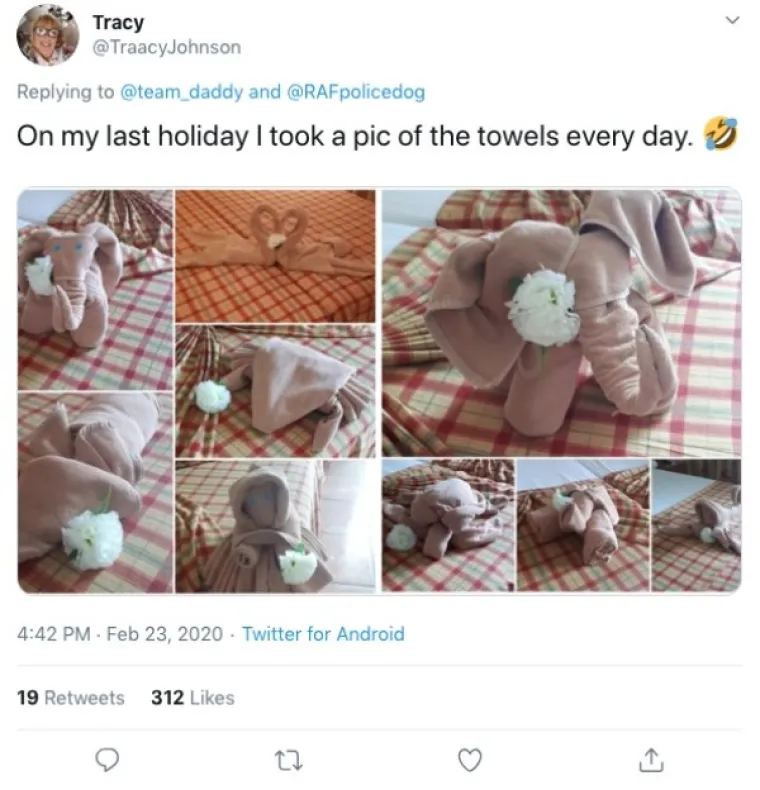The height and width of the screenshot is (790, 760).
Task: Open the @TraacyJohnson handle
Action: 166,47
